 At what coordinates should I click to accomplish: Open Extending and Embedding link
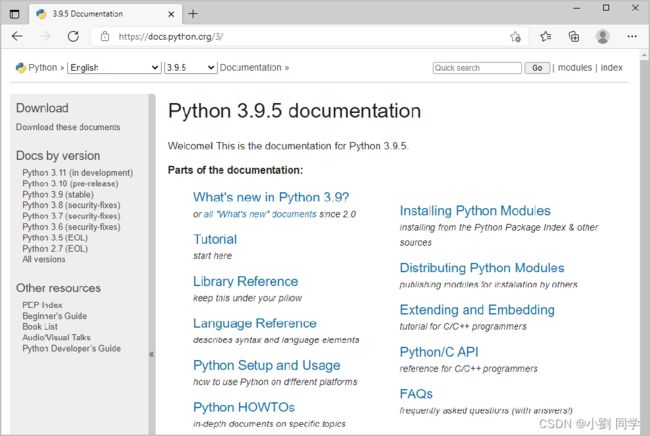[x=477, y=310]
